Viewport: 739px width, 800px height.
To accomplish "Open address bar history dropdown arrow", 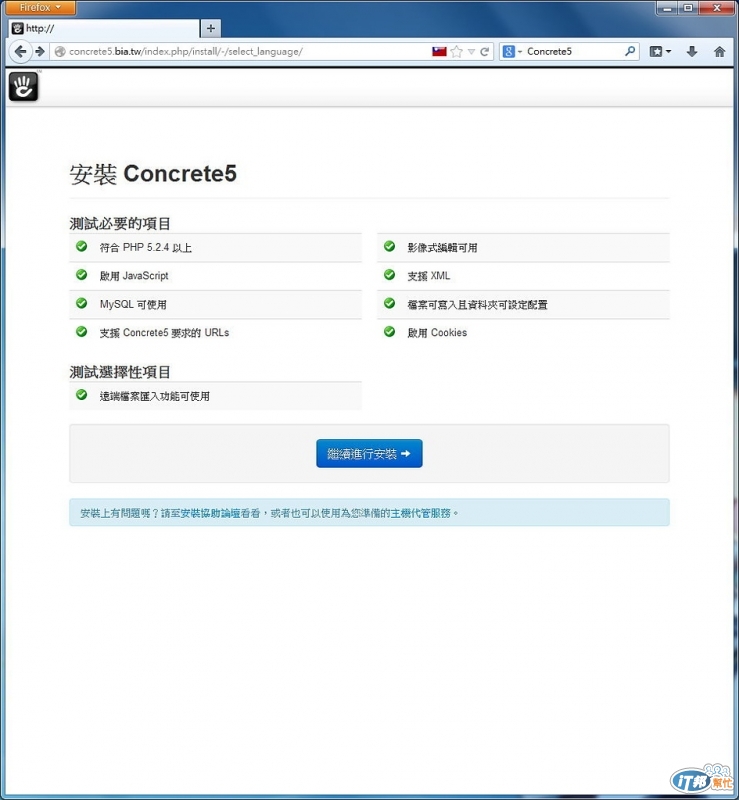I will [472, 52].
